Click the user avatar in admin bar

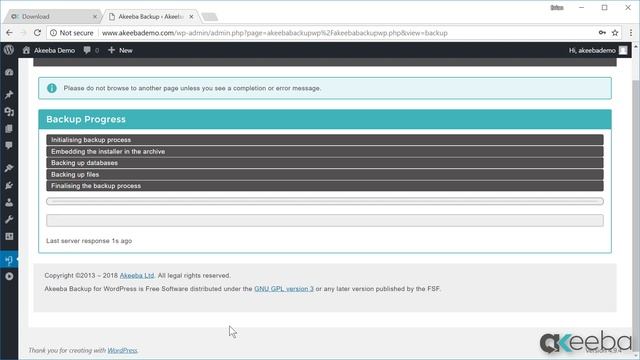point(623,50)
